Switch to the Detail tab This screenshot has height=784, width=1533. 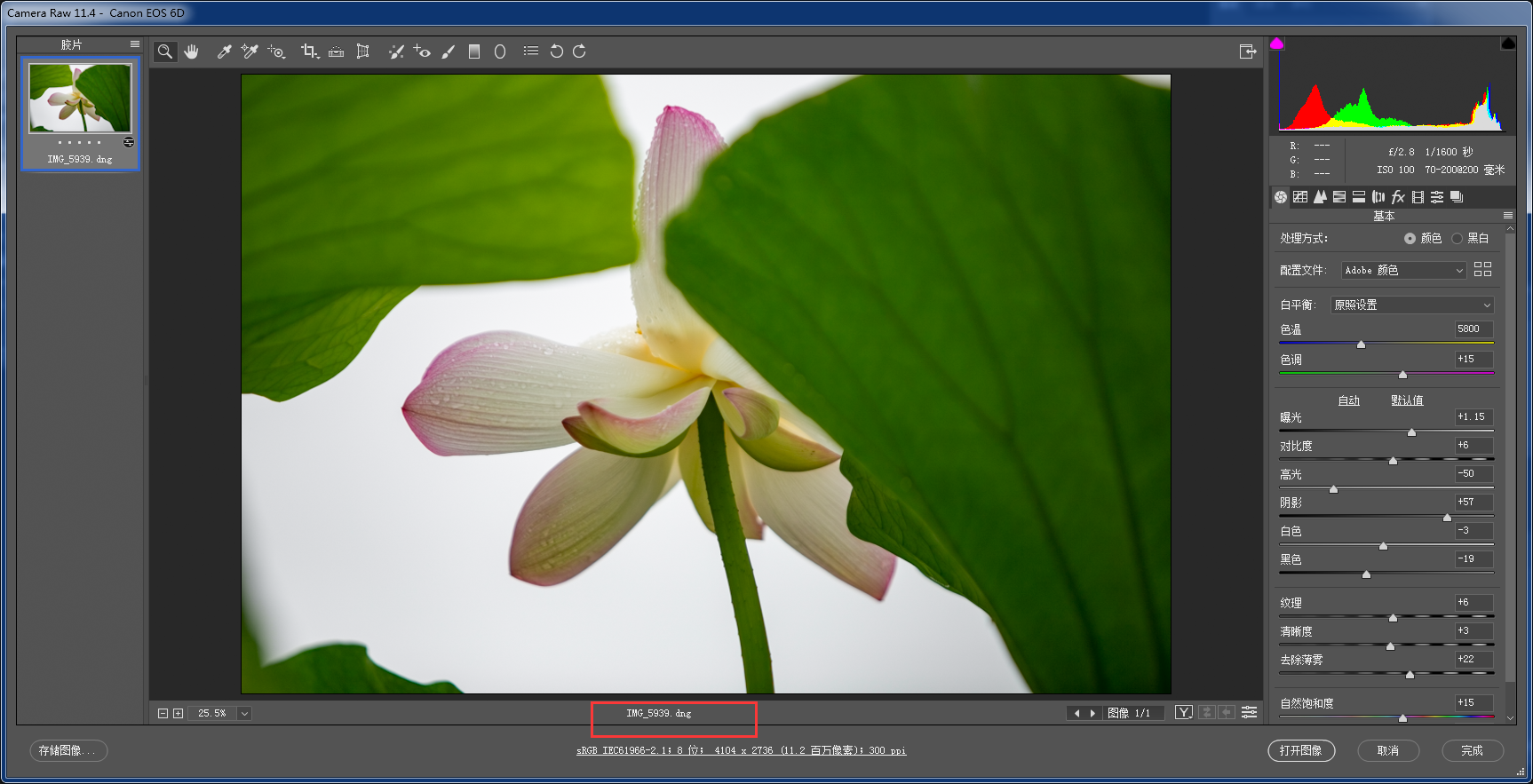1320,197
